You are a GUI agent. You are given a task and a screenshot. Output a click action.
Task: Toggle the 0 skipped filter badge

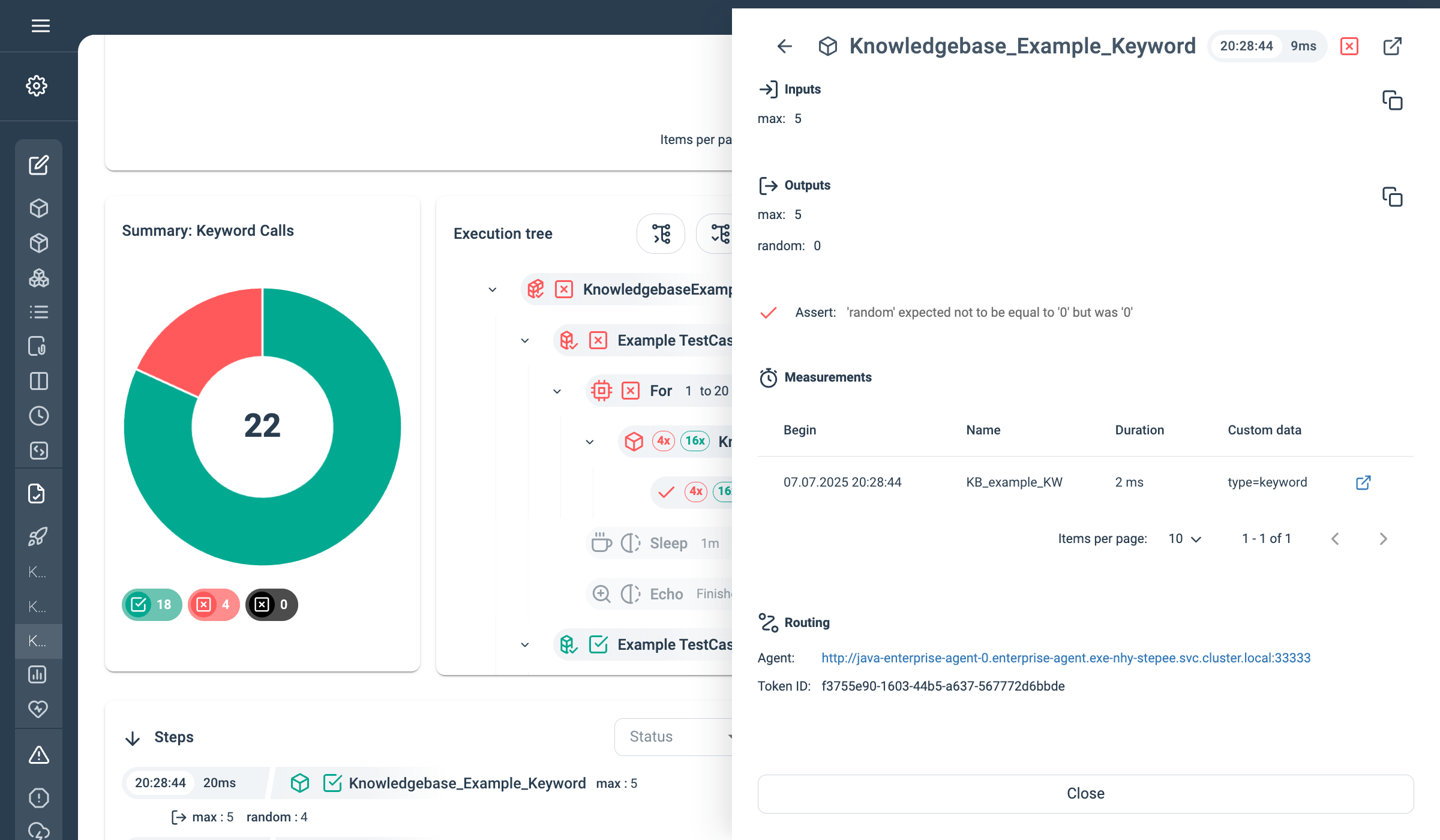(271, 604)
